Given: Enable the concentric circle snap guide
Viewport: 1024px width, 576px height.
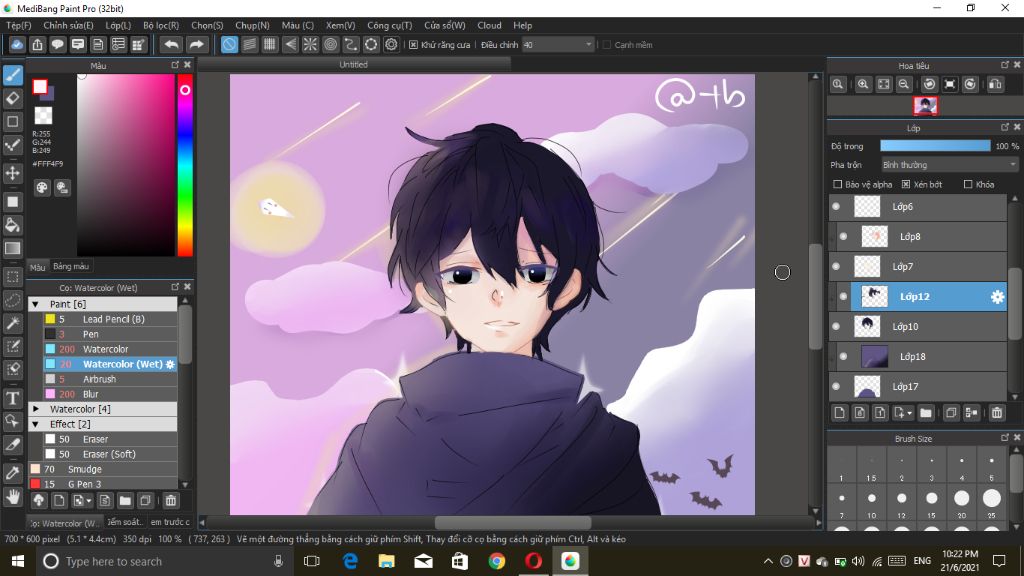Looking at the screenshot, I should (x=330, y=44).
